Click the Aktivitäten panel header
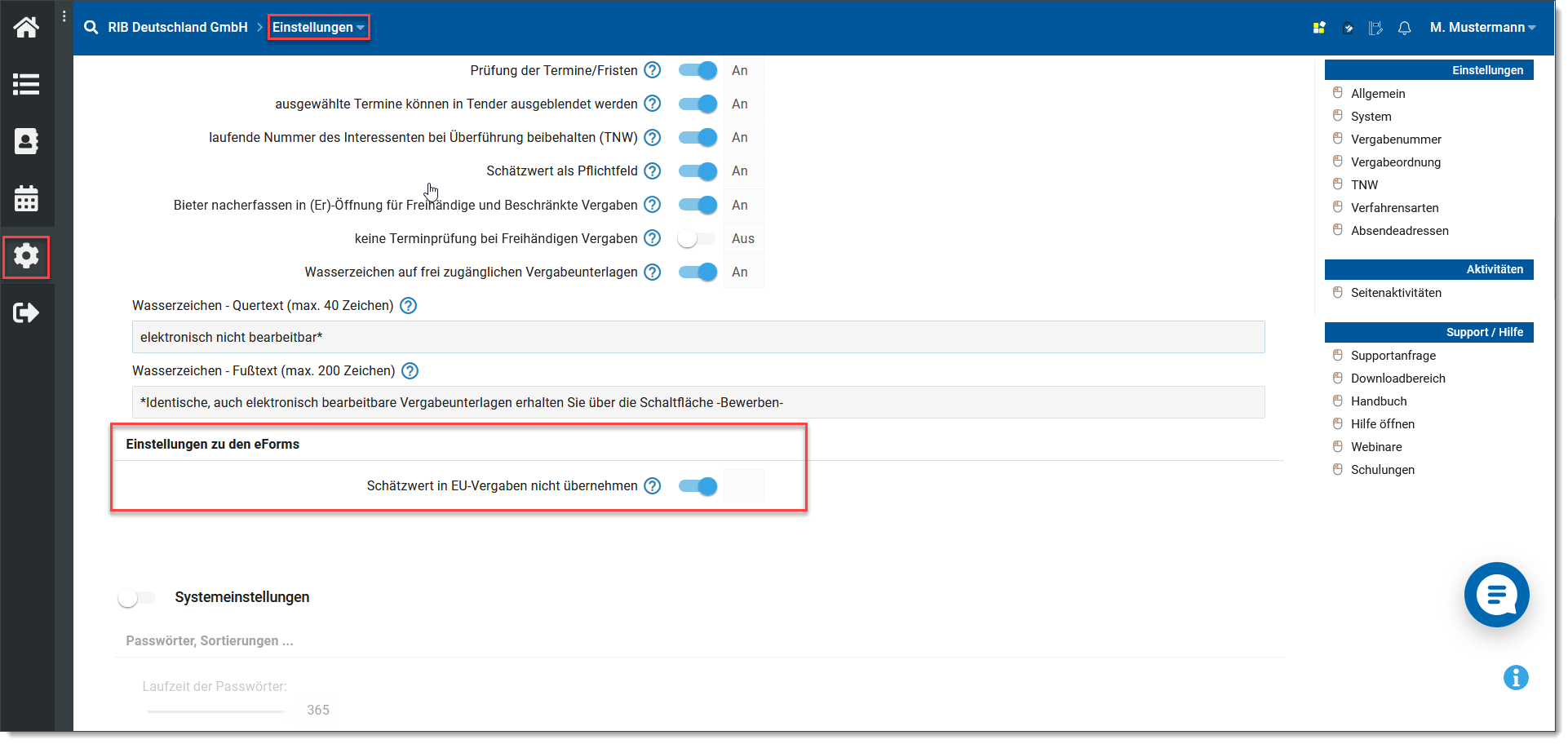The width and height of the screenshot is (1568, 744). tap(1429, 269)
